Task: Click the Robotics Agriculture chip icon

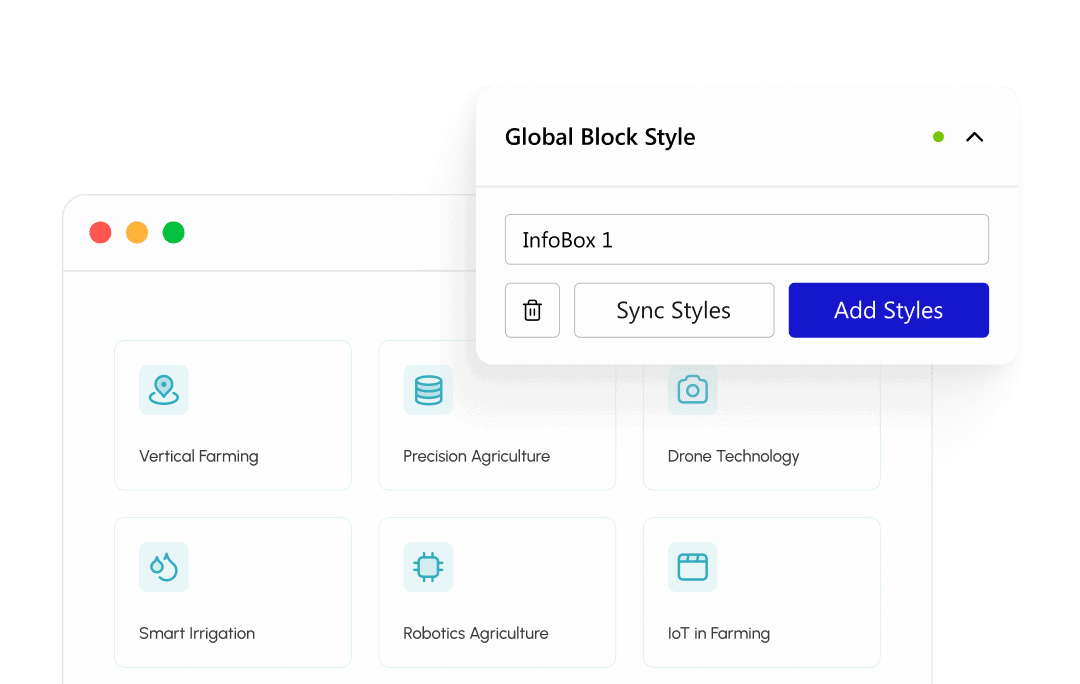Action: (x=428, y=567)
